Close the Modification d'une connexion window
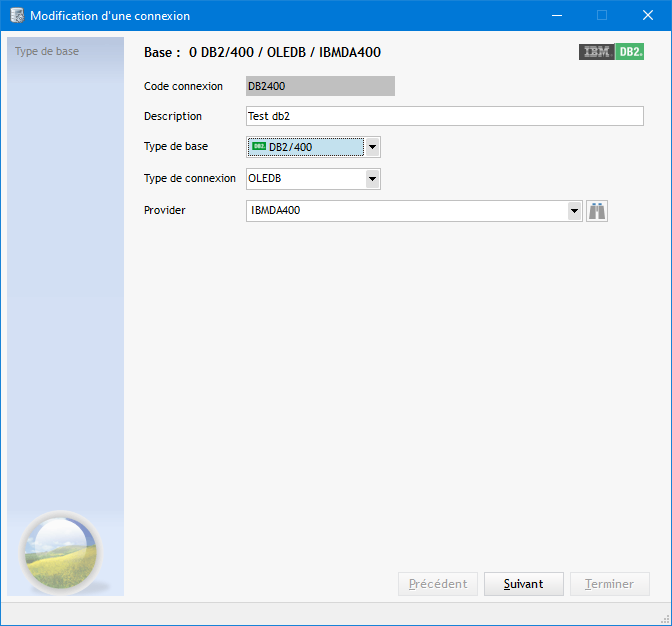This screenshot has width=672, height=626. (x=648, y=15)
